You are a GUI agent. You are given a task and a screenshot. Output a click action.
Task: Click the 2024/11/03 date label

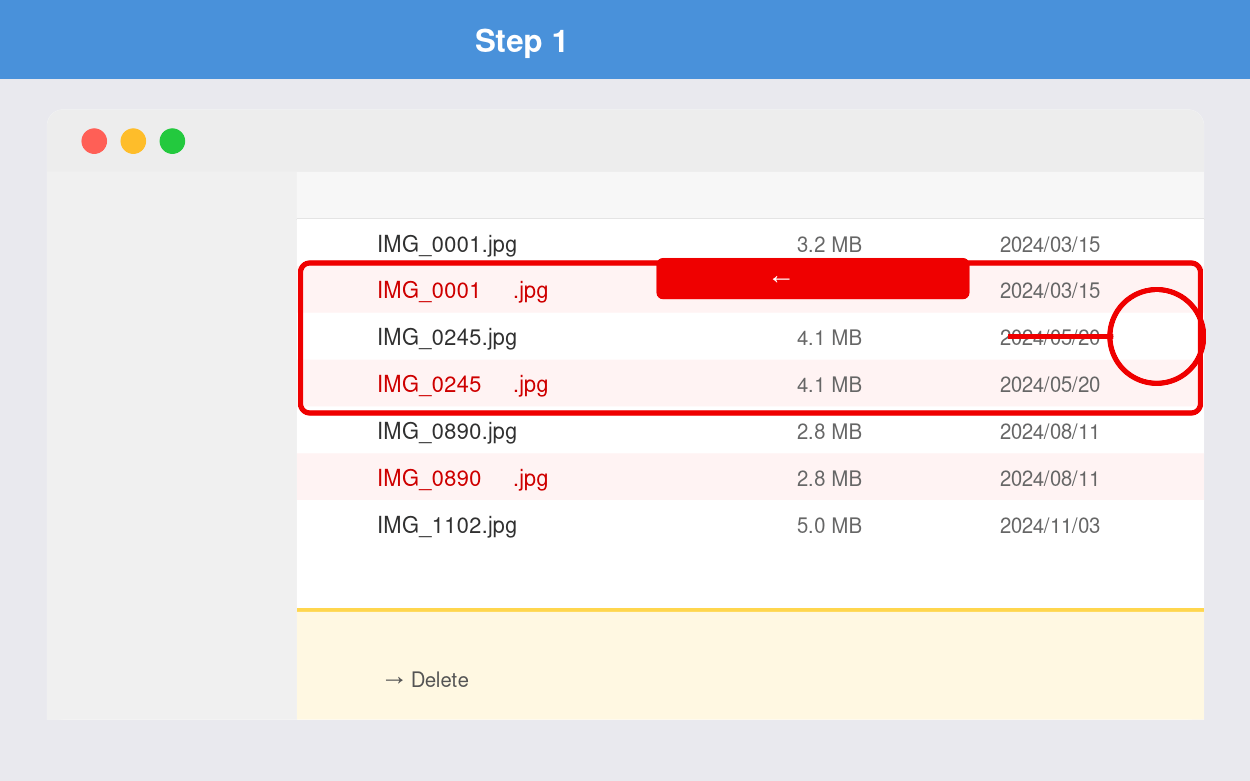tap(1049, 524)
